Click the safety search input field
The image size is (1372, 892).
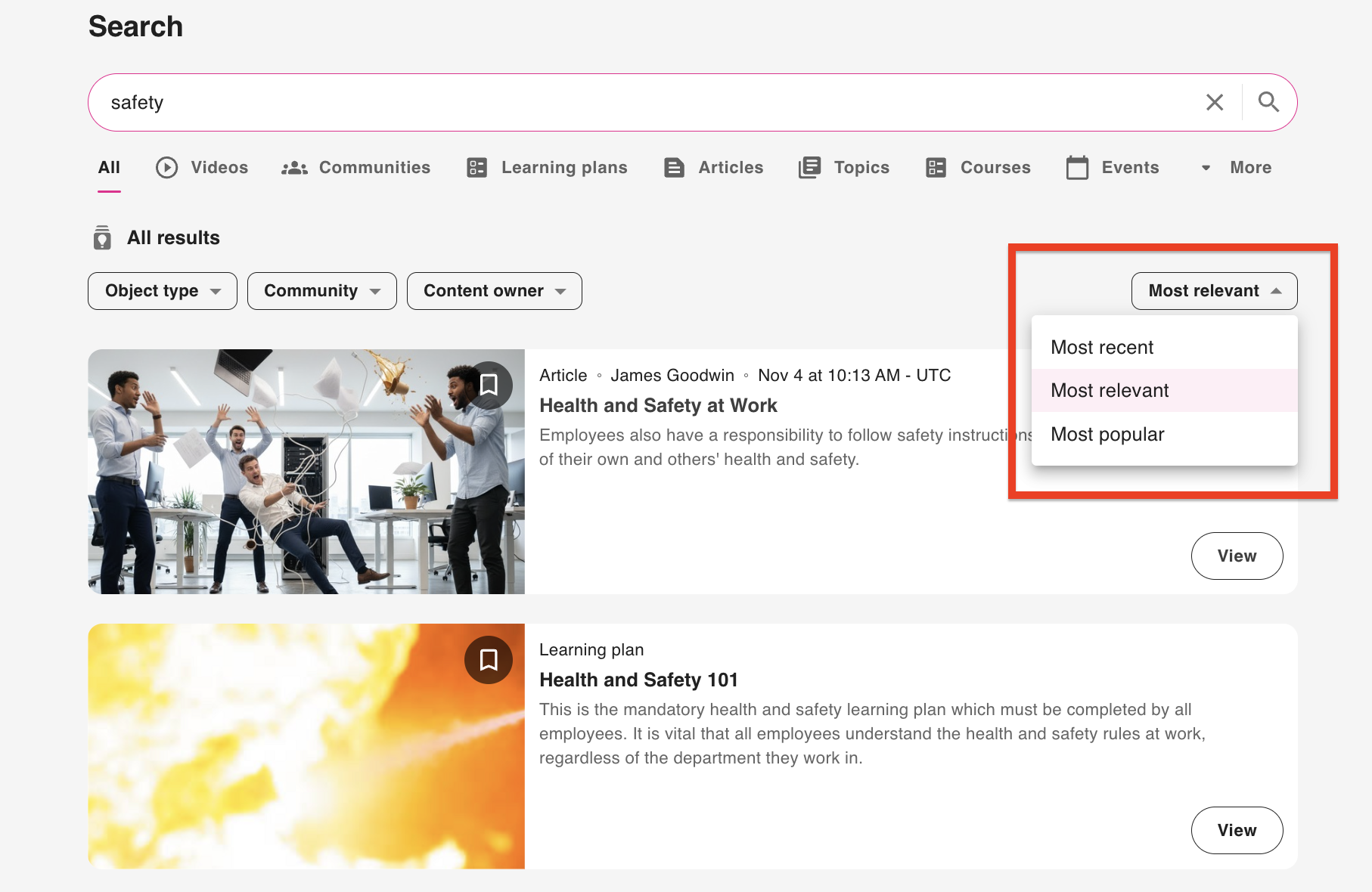coord(643,102)
